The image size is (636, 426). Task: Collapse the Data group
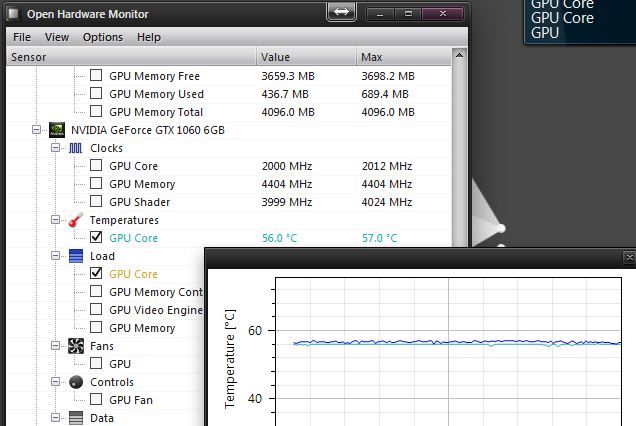point(56,417)
